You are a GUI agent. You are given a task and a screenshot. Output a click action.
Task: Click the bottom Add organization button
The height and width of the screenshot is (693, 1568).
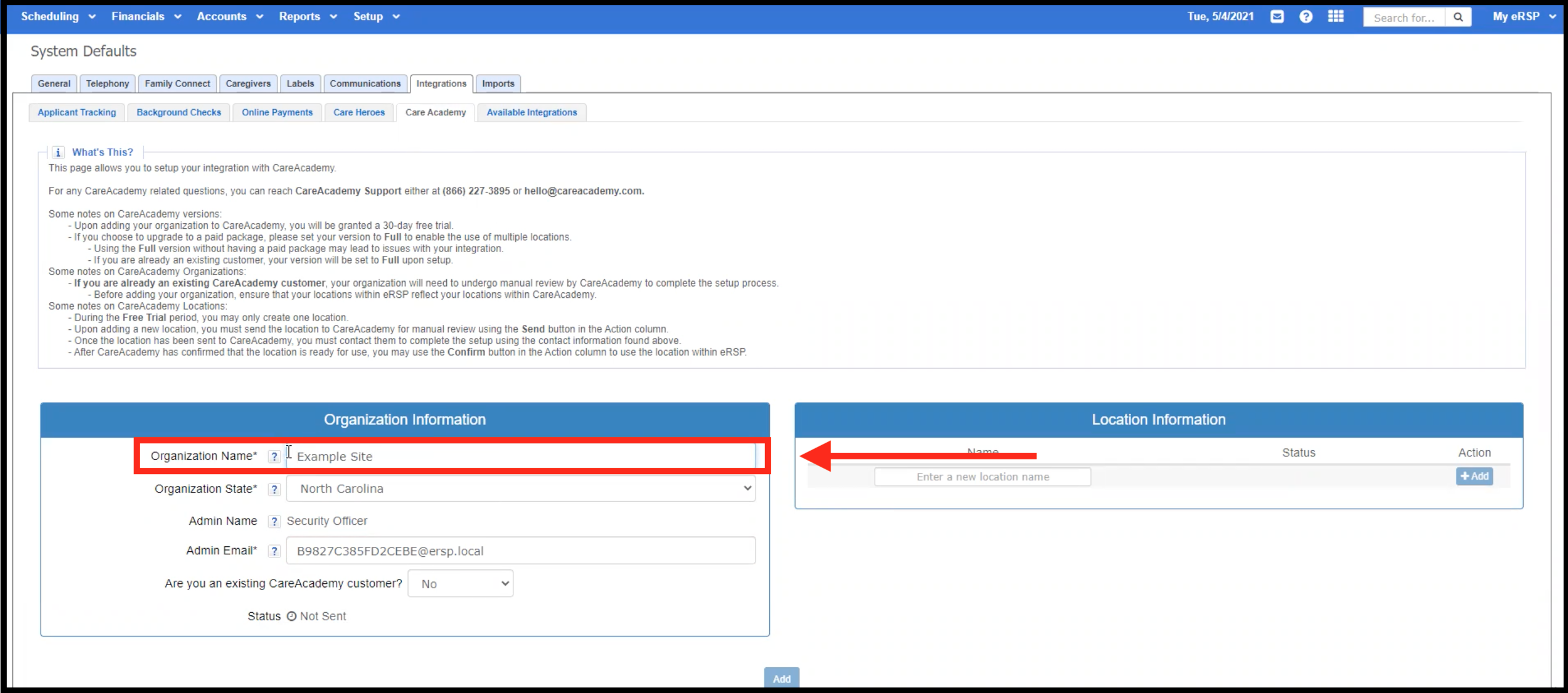pos(782,678)
